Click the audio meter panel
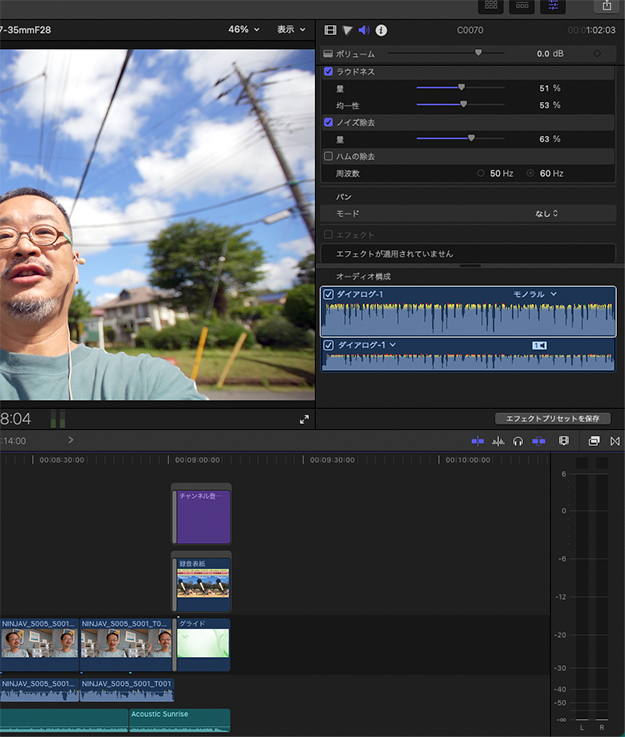 [x=588, y=594]
